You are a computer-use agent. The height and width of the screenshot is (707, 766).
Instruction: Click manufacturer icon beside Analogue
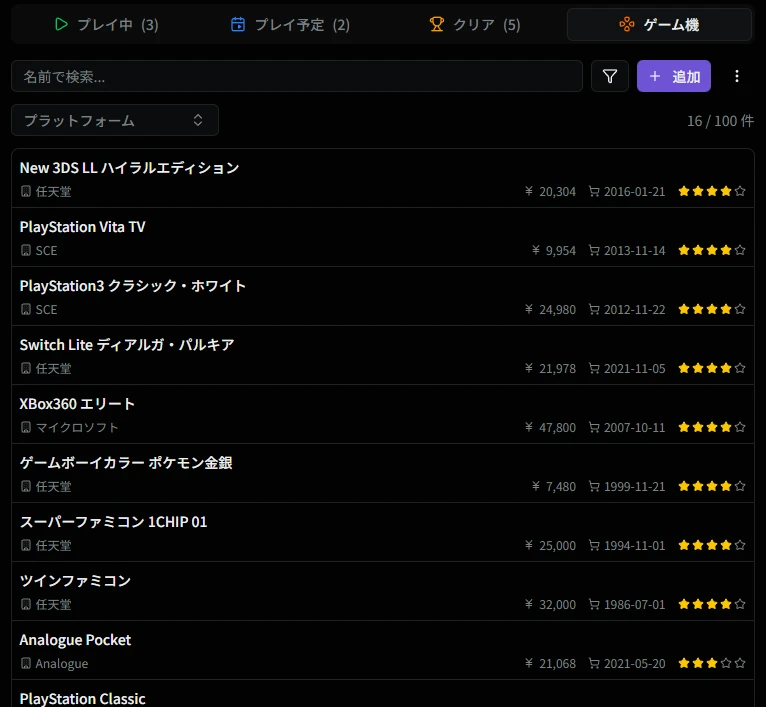coord(26,663)
